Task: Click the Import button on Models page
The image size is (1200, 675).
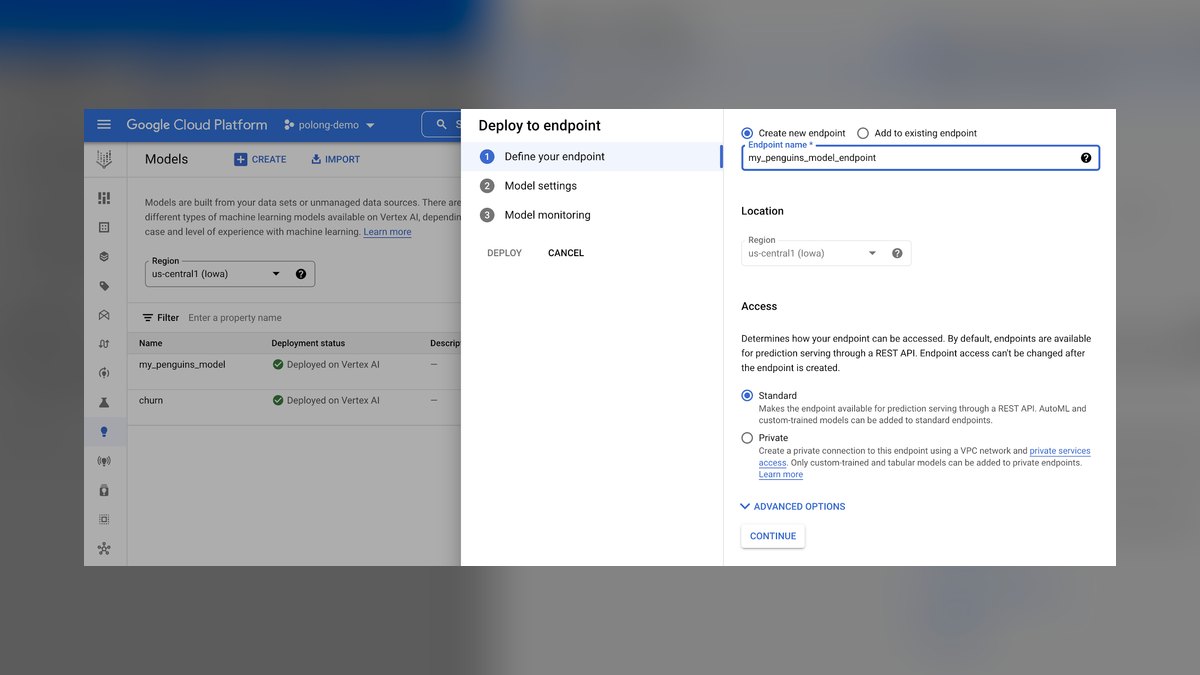Action: (335, 160)
